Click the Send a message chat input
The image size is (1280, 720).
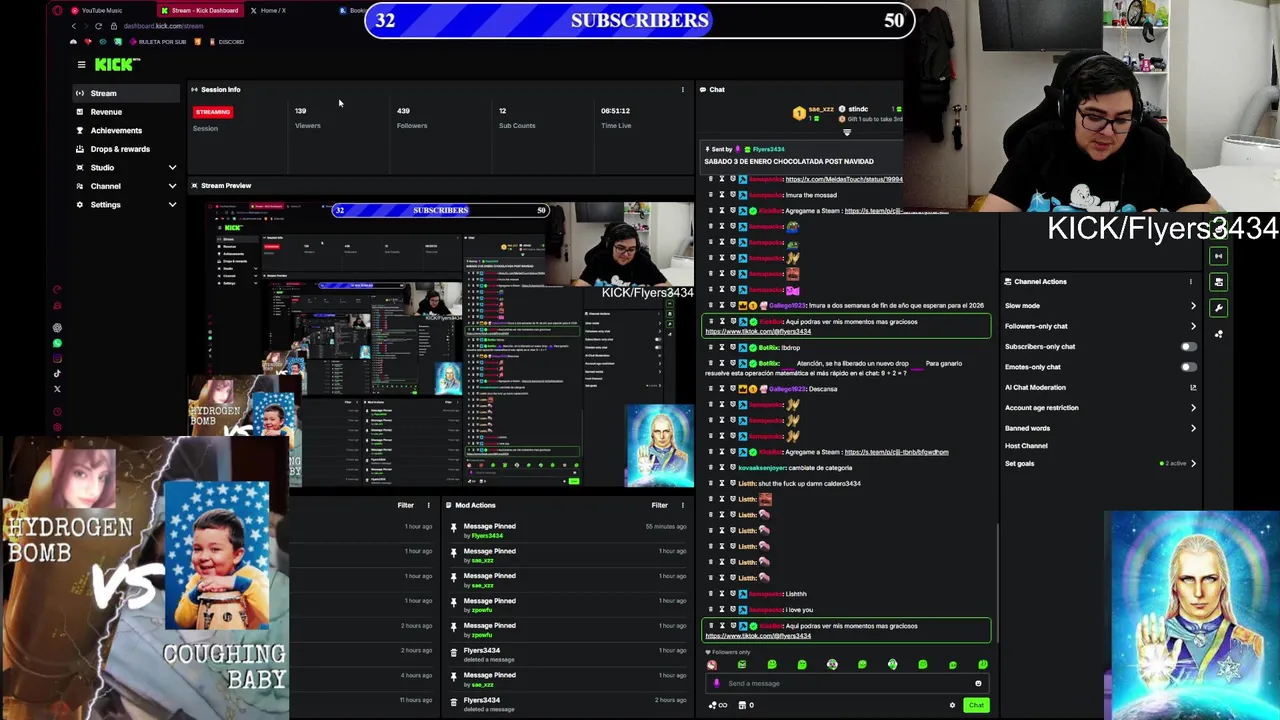click(845, 684)
